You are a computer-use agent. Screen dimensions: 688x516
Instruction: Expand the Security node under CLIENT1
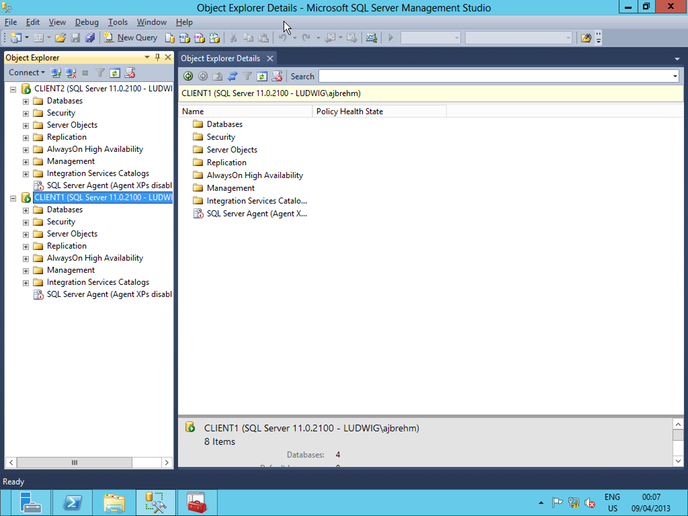26,222
